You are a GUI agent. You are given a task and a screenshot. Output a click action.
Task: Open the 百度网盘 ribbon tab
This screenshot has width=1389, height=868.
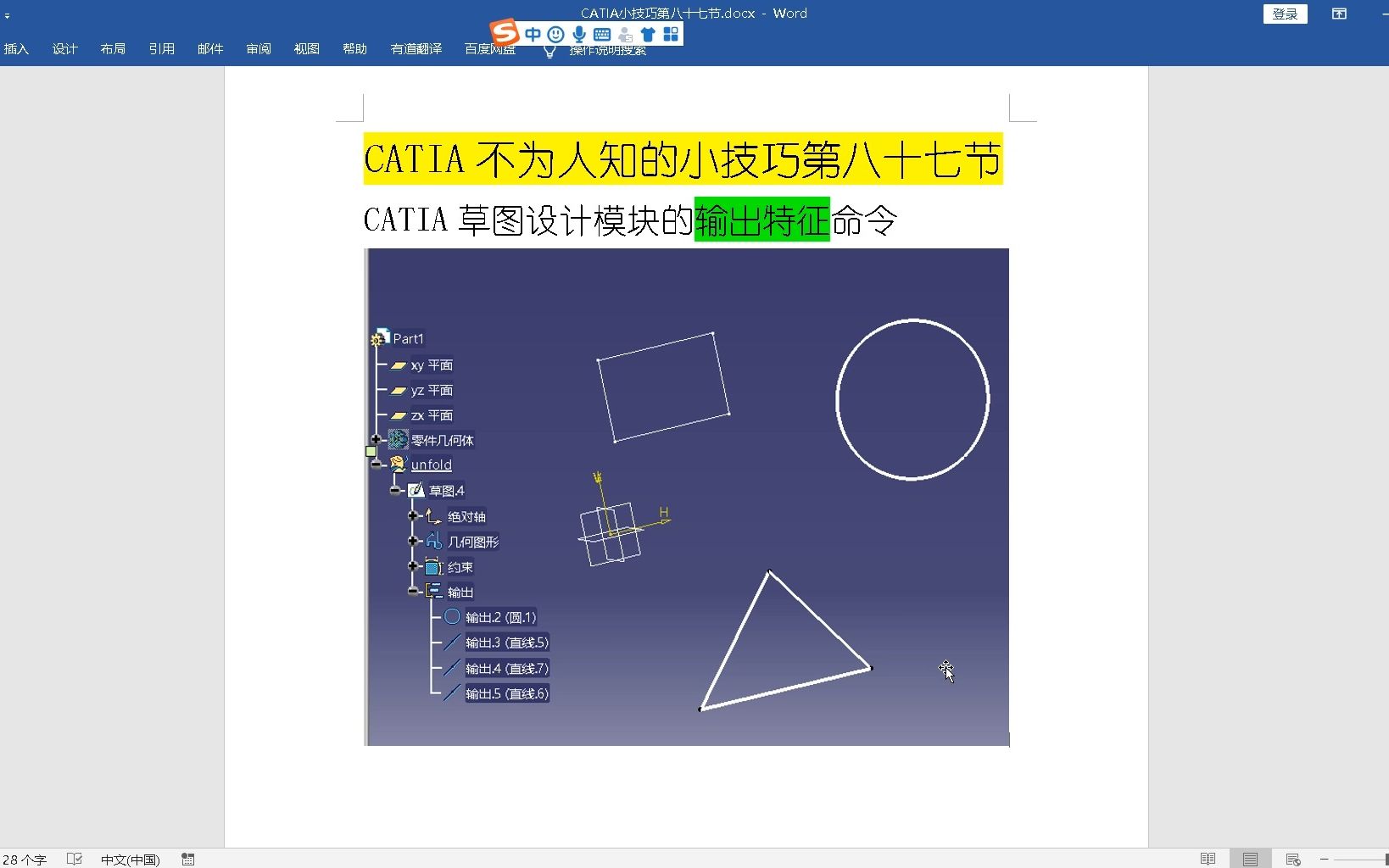490,49
